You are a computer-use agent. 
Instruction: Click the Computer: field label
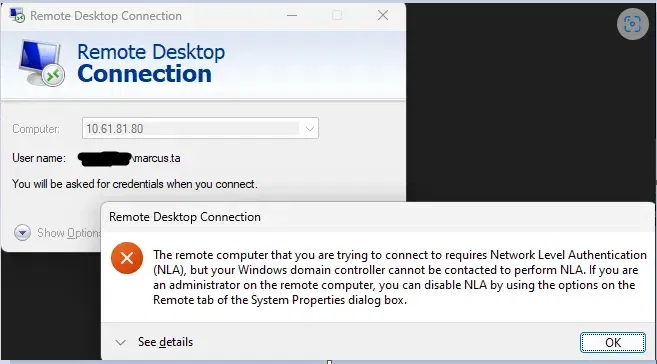point(36,129)
